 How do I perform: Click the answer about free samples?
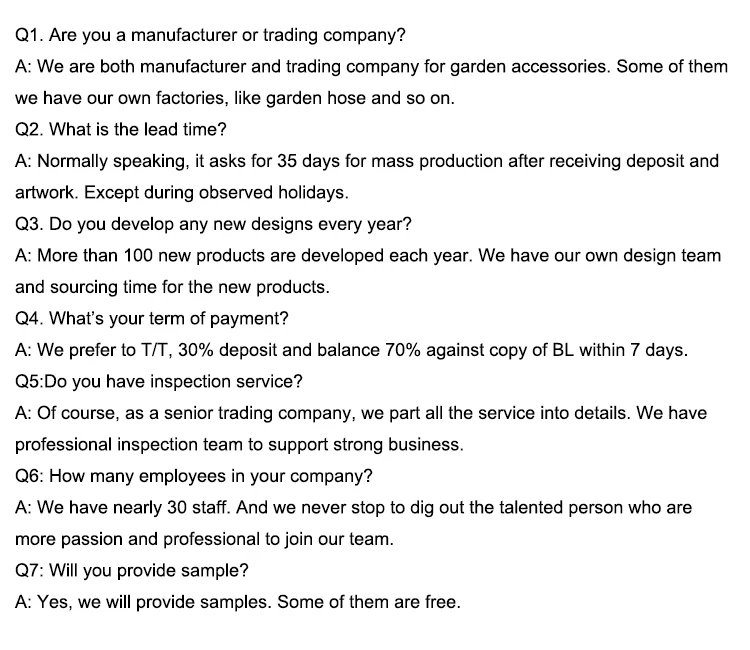coord(238,602)
